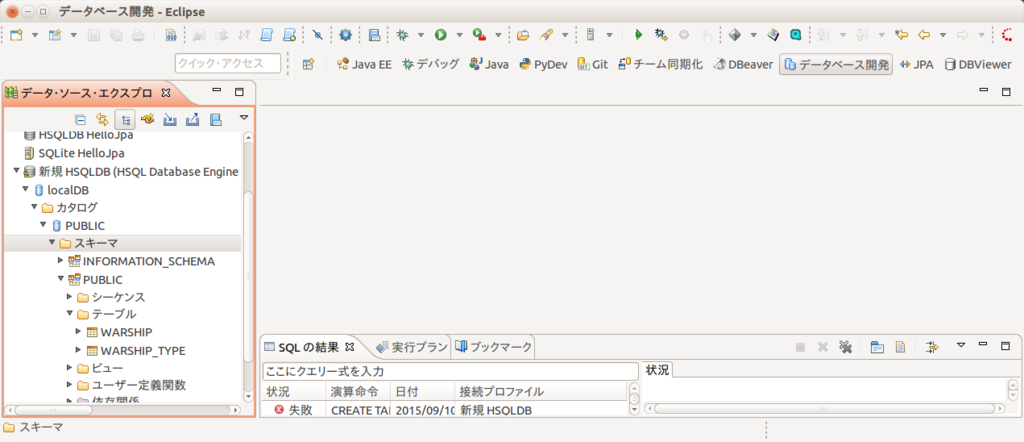
Task: Click the green Run button in toolbar
Action: 441,35
